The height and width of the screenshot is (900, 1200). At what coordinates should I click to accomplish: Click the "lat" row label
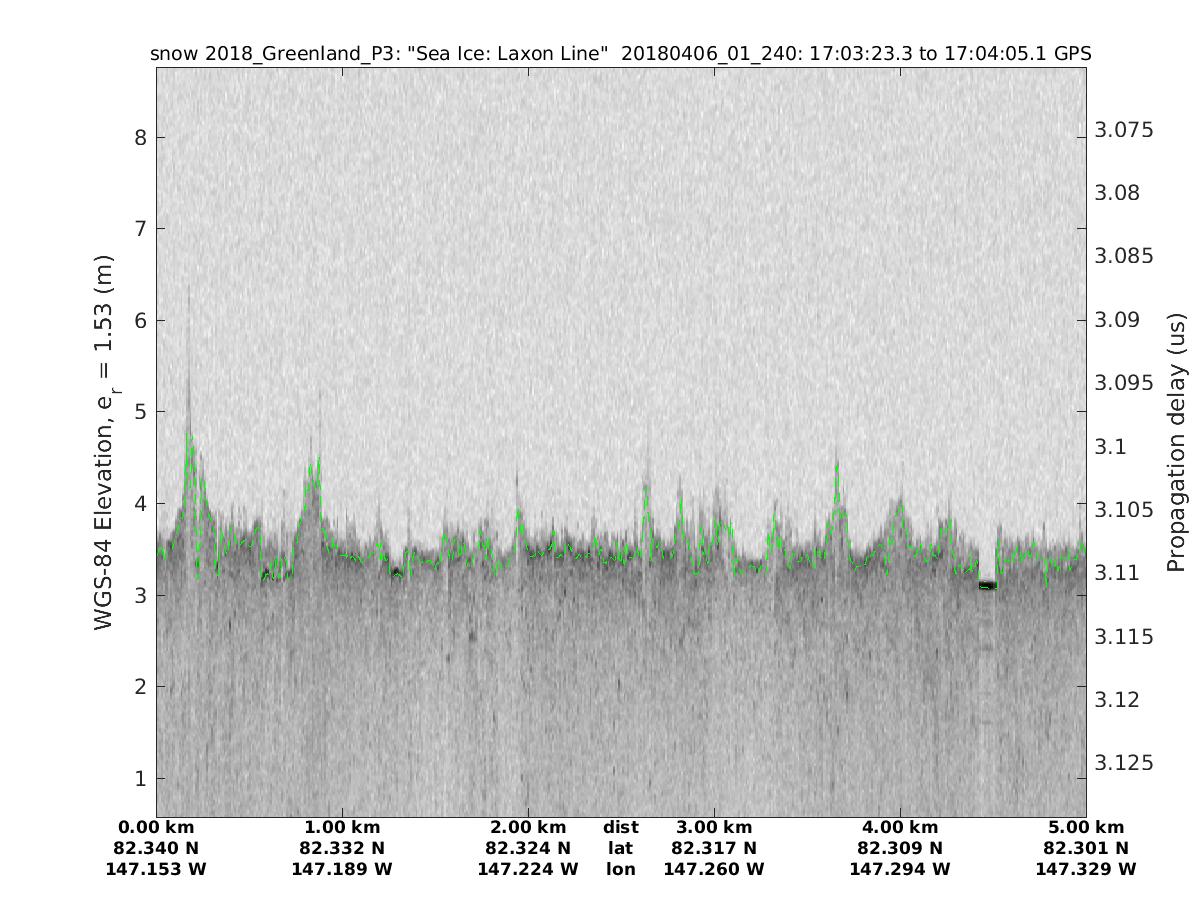(621, 848)
